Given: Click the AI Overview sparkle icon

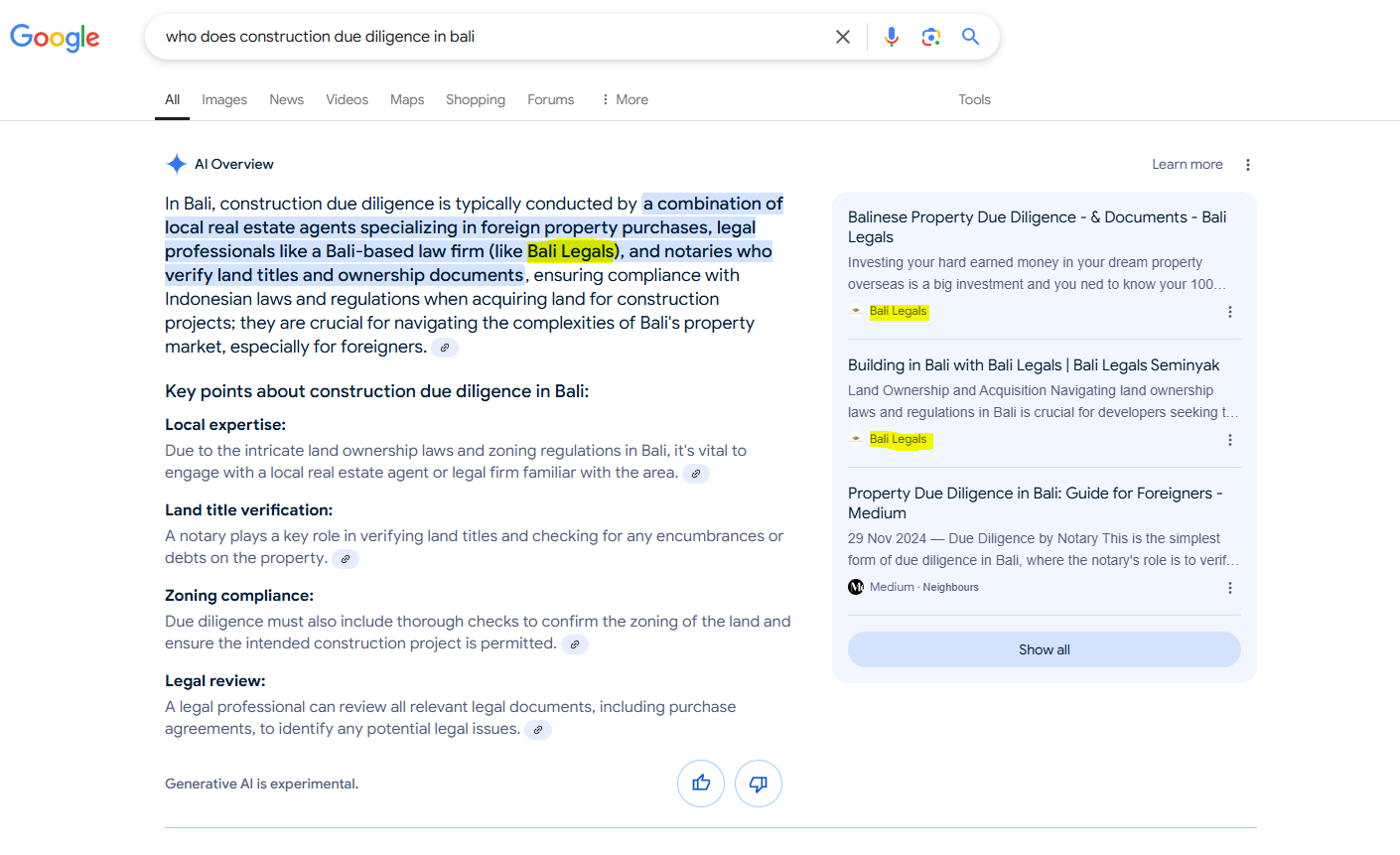Looking at the screenshot, I should pos(176,164).
